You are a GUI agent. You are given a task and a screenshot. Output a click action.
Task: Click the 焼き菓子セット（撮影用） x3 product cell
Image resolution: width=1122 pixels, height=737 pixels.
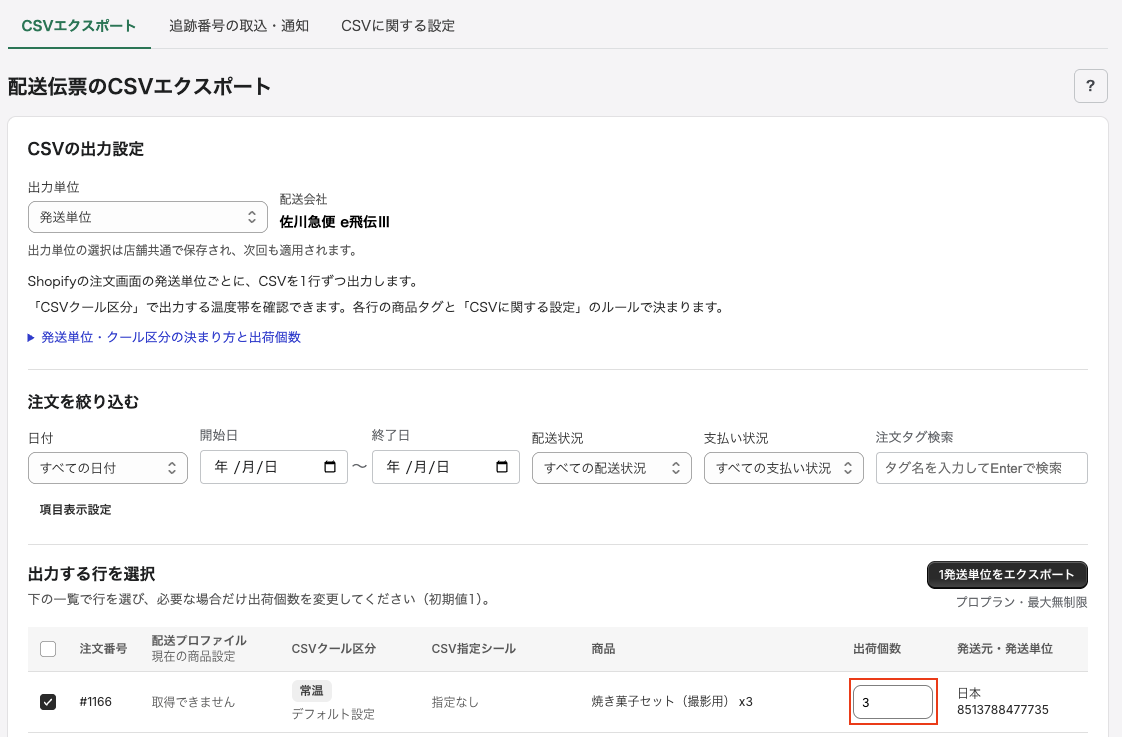(x=671, y=702)
